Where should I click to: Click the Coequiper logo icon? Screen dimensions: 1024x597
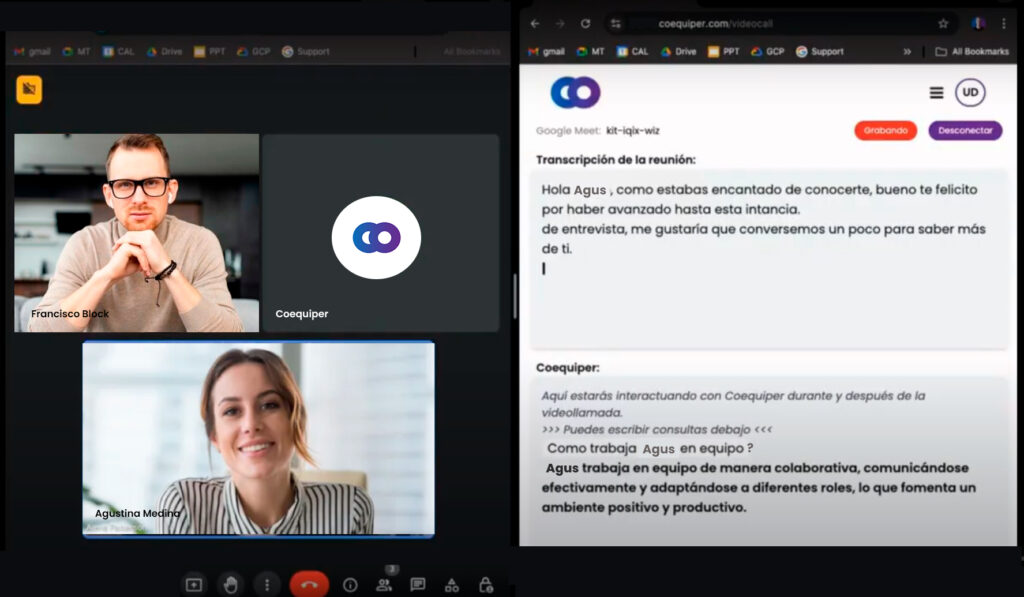tap(576, 91)
